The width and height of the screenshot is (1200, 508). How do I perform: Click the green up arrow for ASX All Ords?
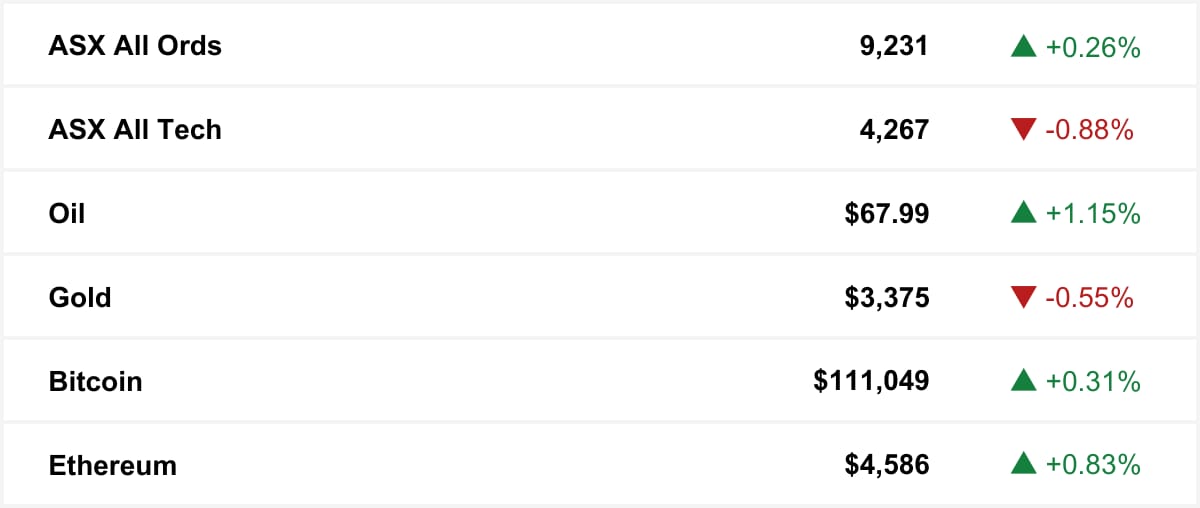point(1023,46)
